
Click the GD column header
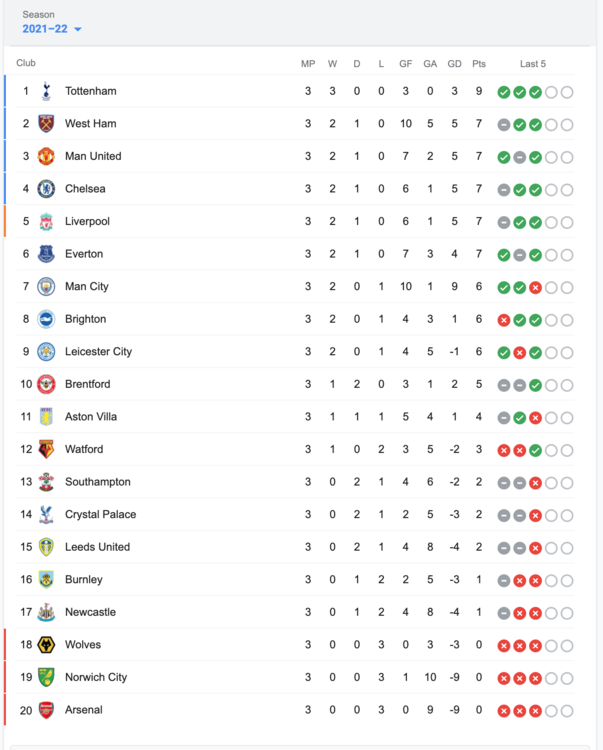pyautogui.click(x=454, y=64)
